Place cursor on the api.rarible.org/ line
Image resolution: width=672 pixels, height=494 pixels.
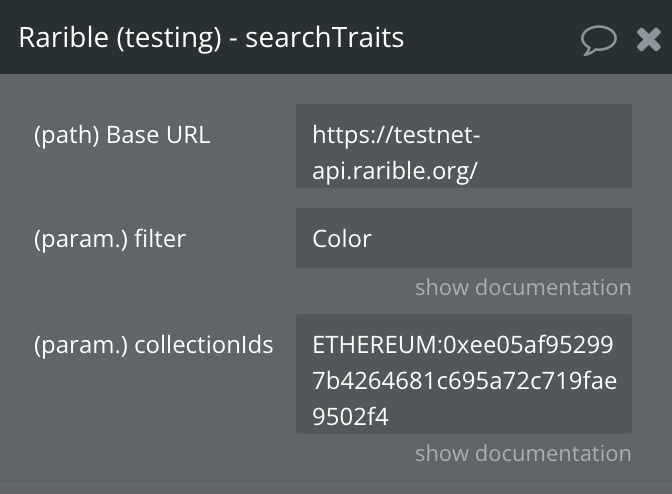click(x=394, y=171)
